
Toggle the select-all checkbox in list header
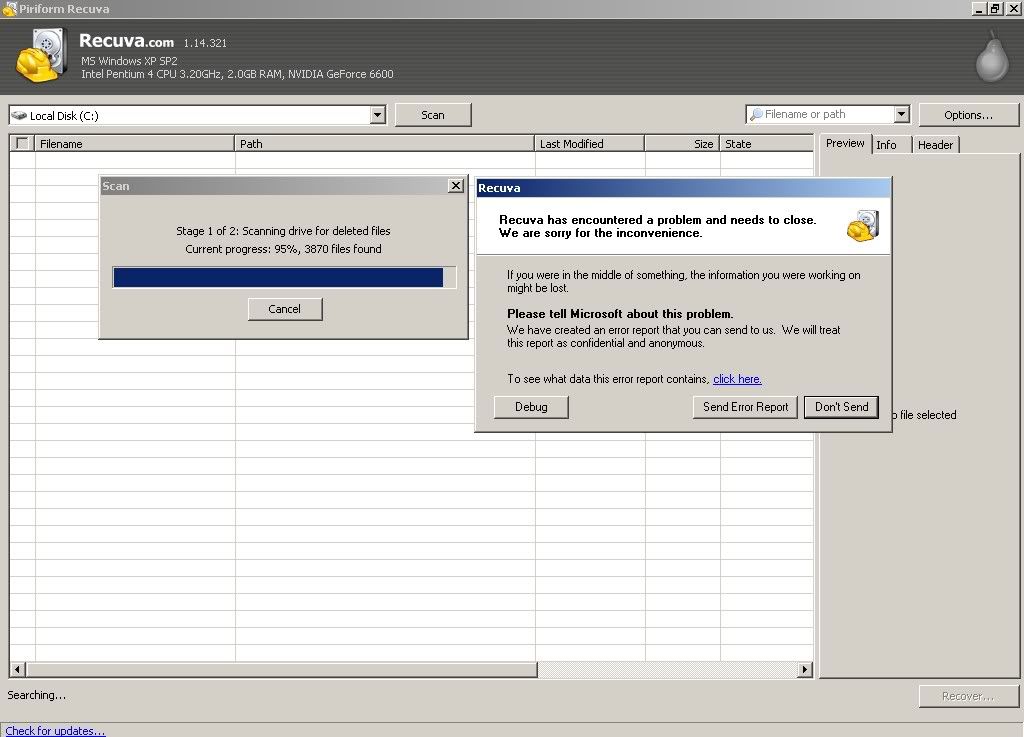click(x=22, y=143)
